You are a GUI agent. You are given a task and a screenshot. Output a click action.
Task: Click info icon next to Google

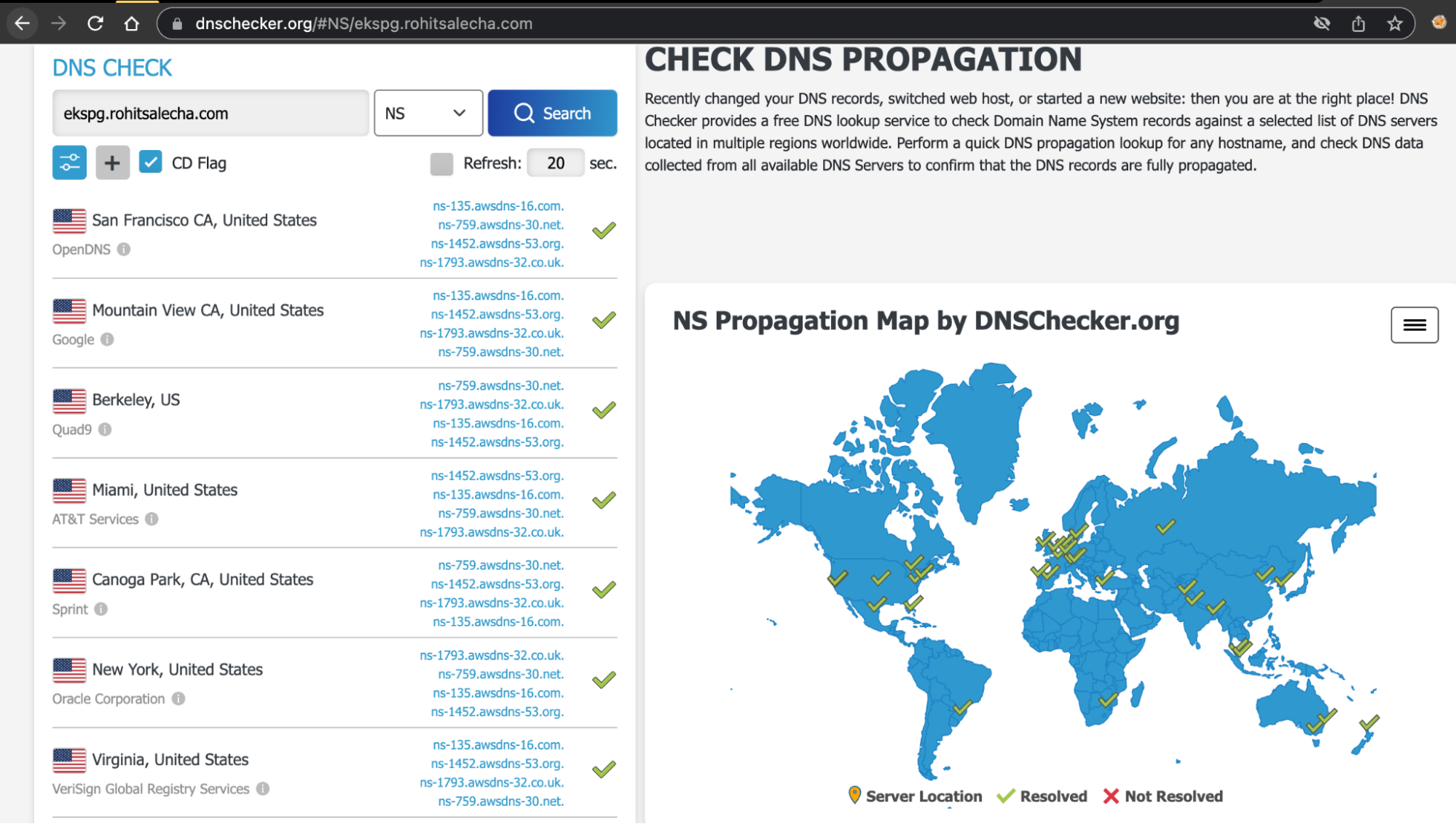[x=107, y=339]
